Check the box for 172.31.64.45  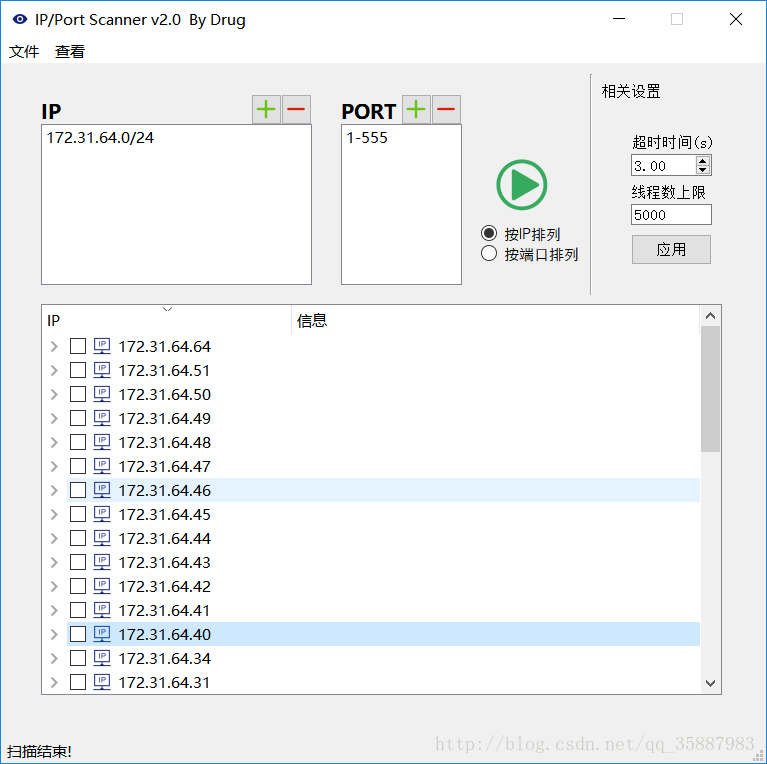(78, 514)
